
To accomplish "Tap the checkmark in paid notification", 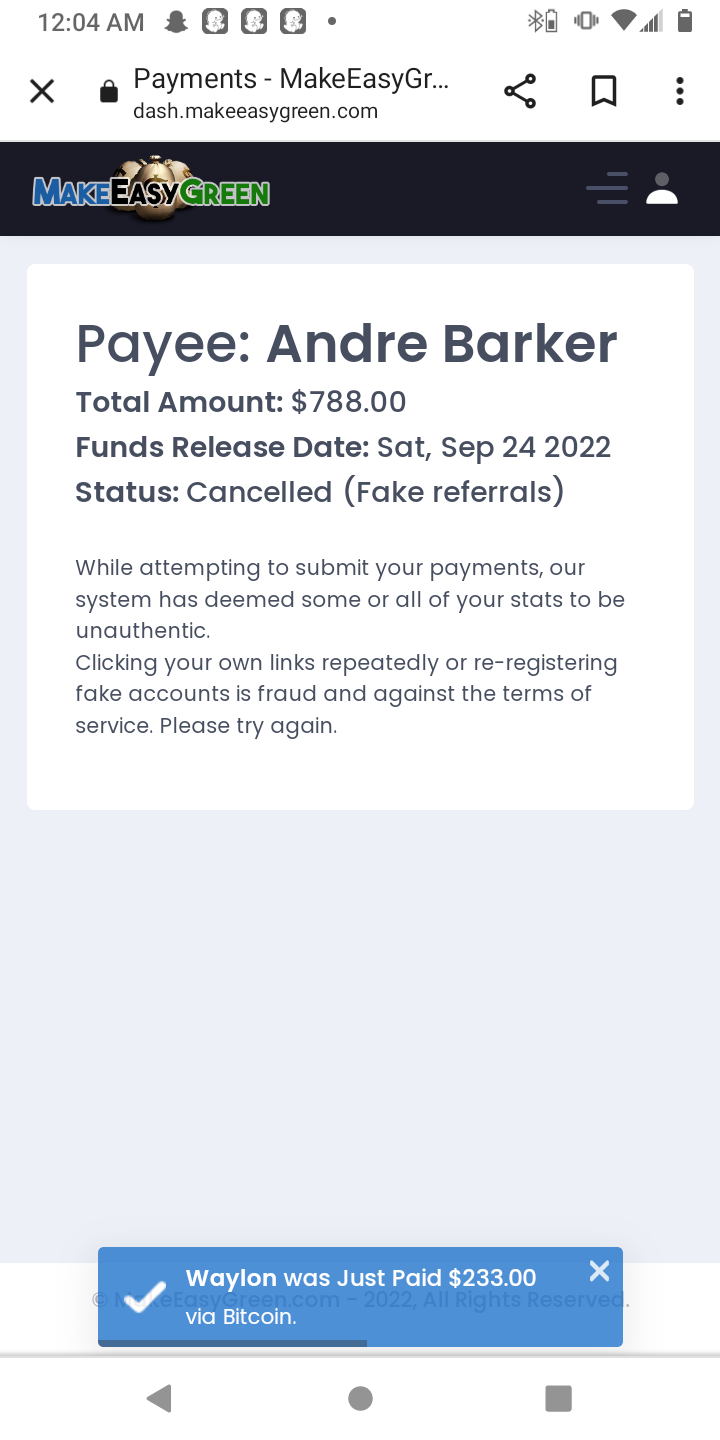I will [144, 1296].
